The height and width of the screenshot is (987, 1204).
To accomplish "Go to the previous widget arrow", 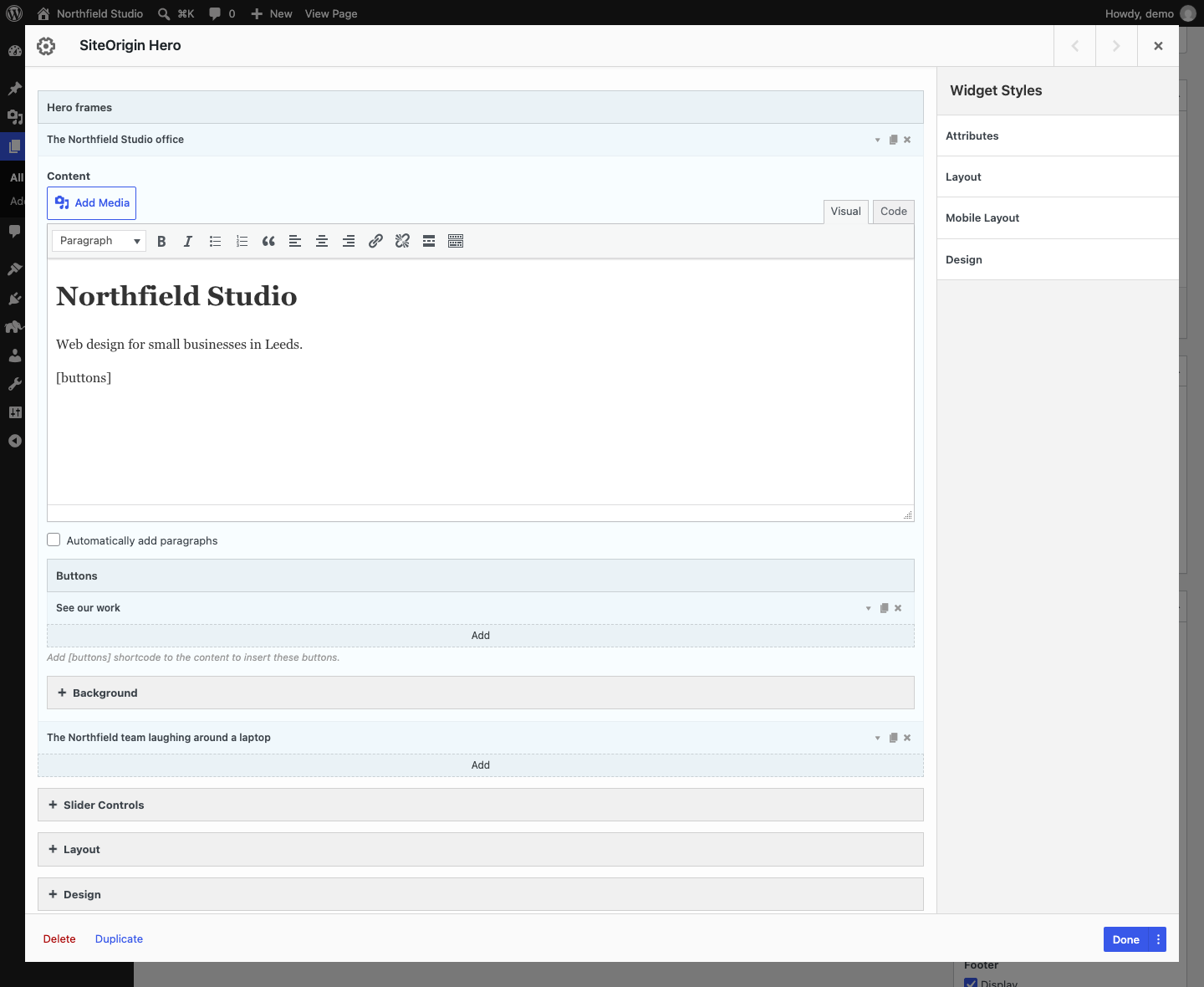I will [x=1074, y=46].
